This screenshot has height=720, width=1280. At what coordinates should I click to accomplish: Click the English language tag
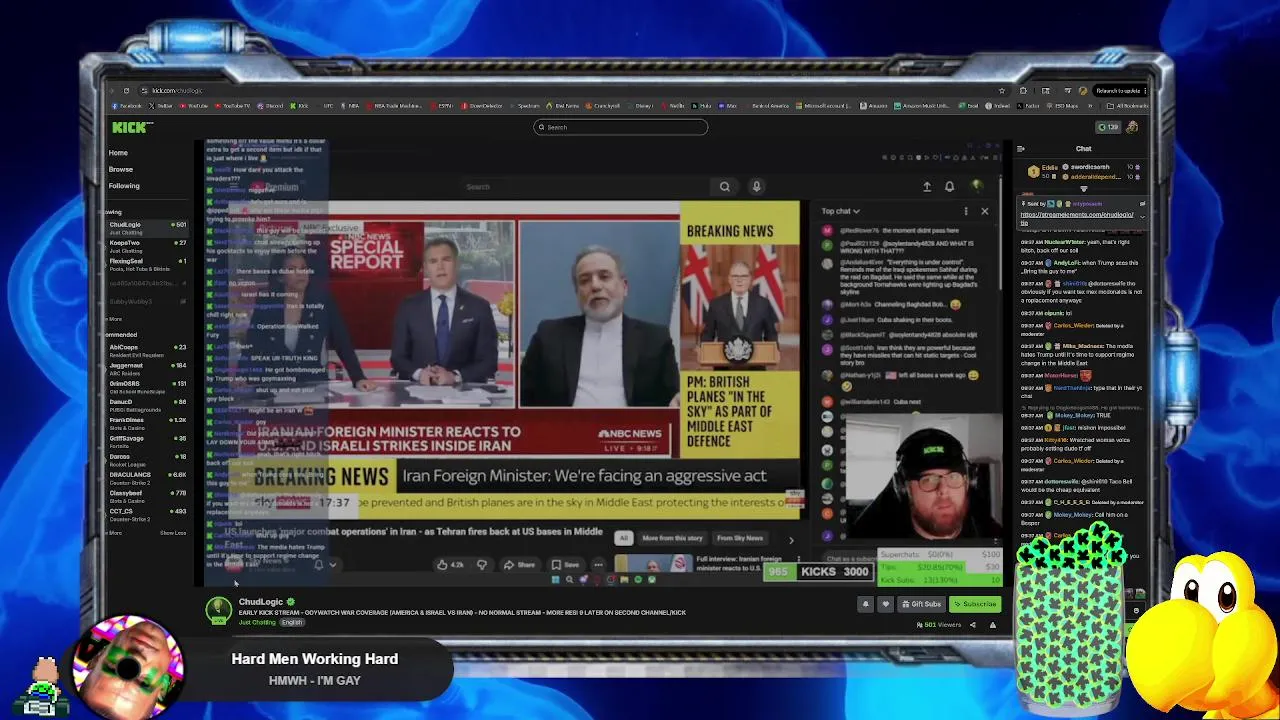tap(292, 622)
